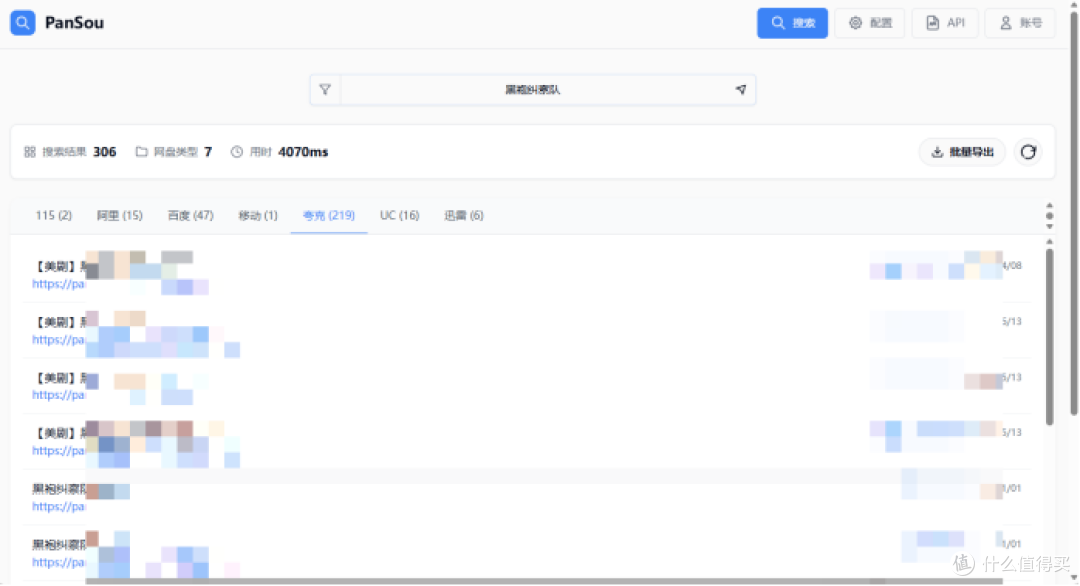
Task: Click the 306 results count
Action: point(105,151)
